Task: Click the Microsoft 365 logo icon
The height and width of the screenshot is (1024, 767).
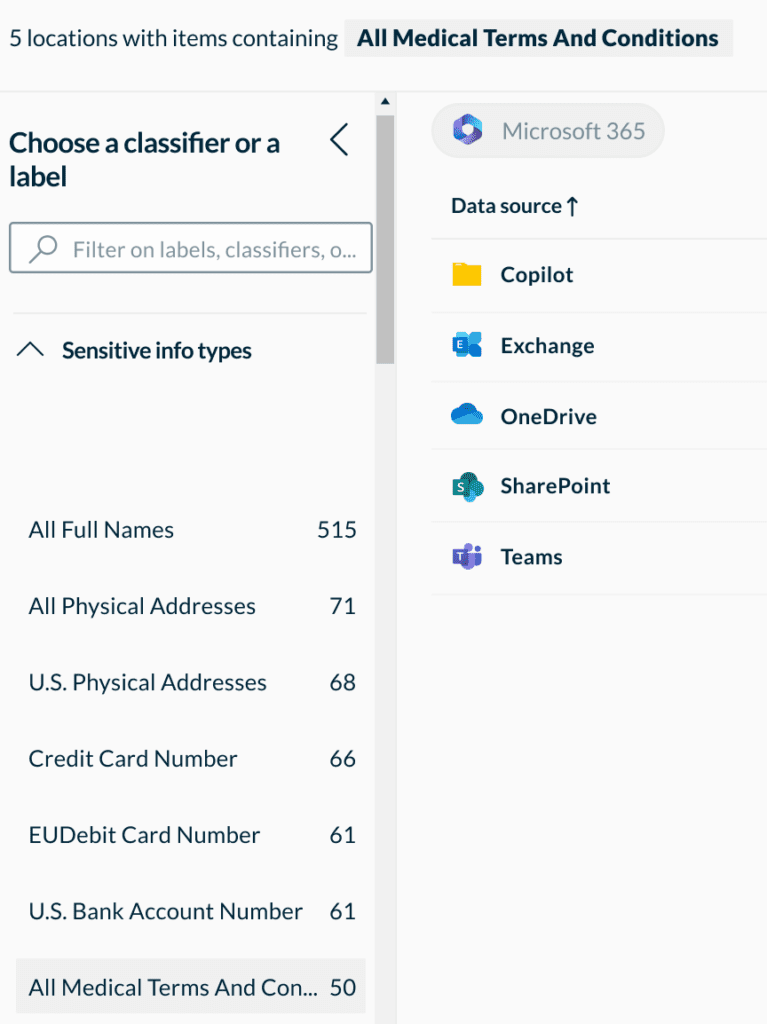Action: [x=468, y=131]
